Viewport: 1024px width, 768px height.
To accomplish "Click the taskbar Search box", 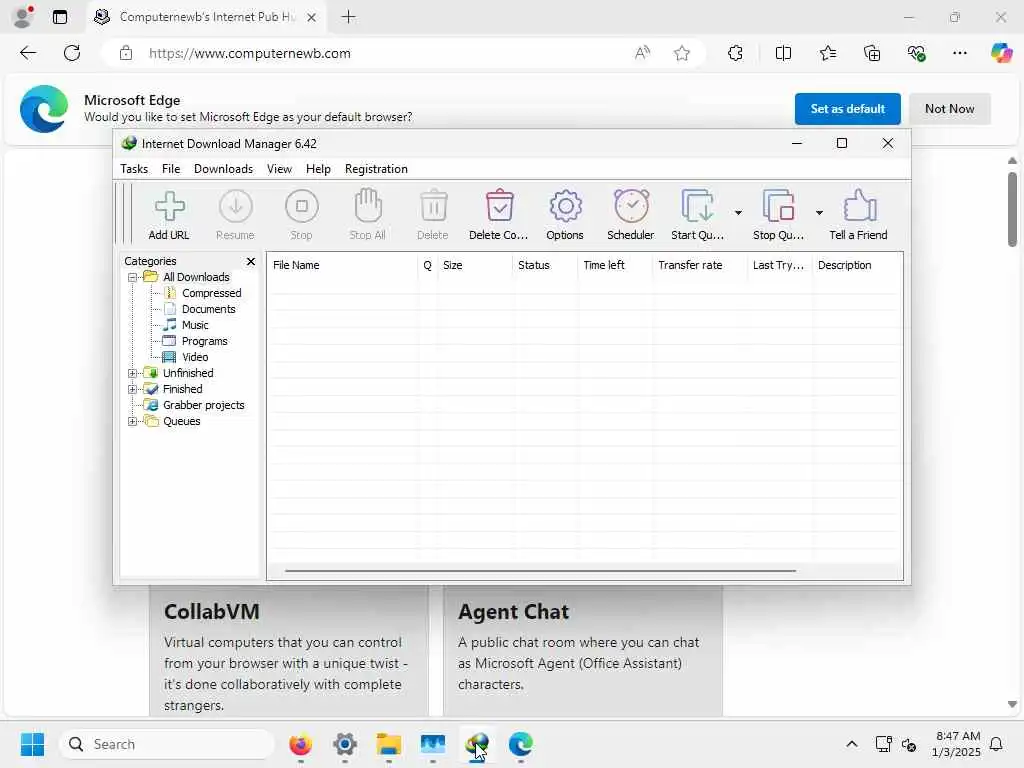I will [x=167, y=744].
